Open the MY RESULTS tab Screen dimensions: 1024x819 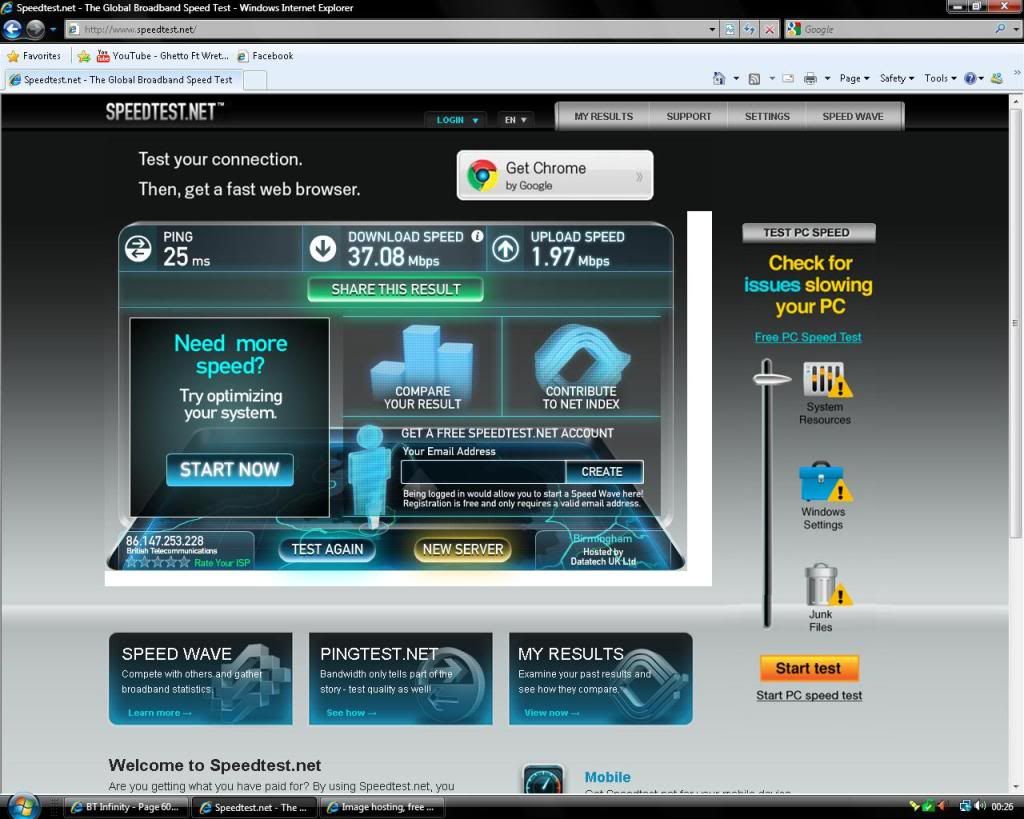pyautogui.click(x=603, y=117)
